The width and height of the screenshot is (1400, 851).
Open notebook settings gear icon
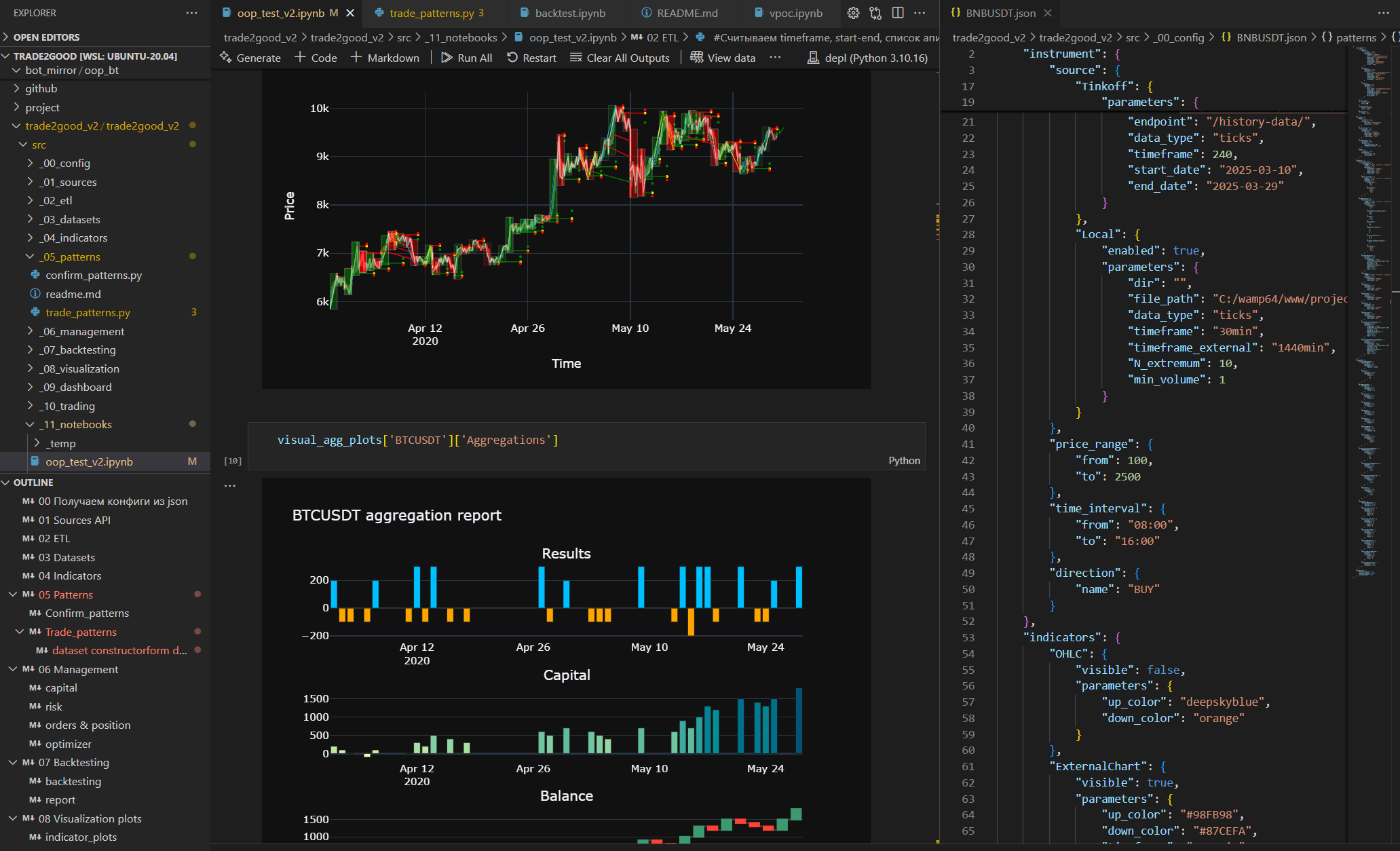click(853, 13)
